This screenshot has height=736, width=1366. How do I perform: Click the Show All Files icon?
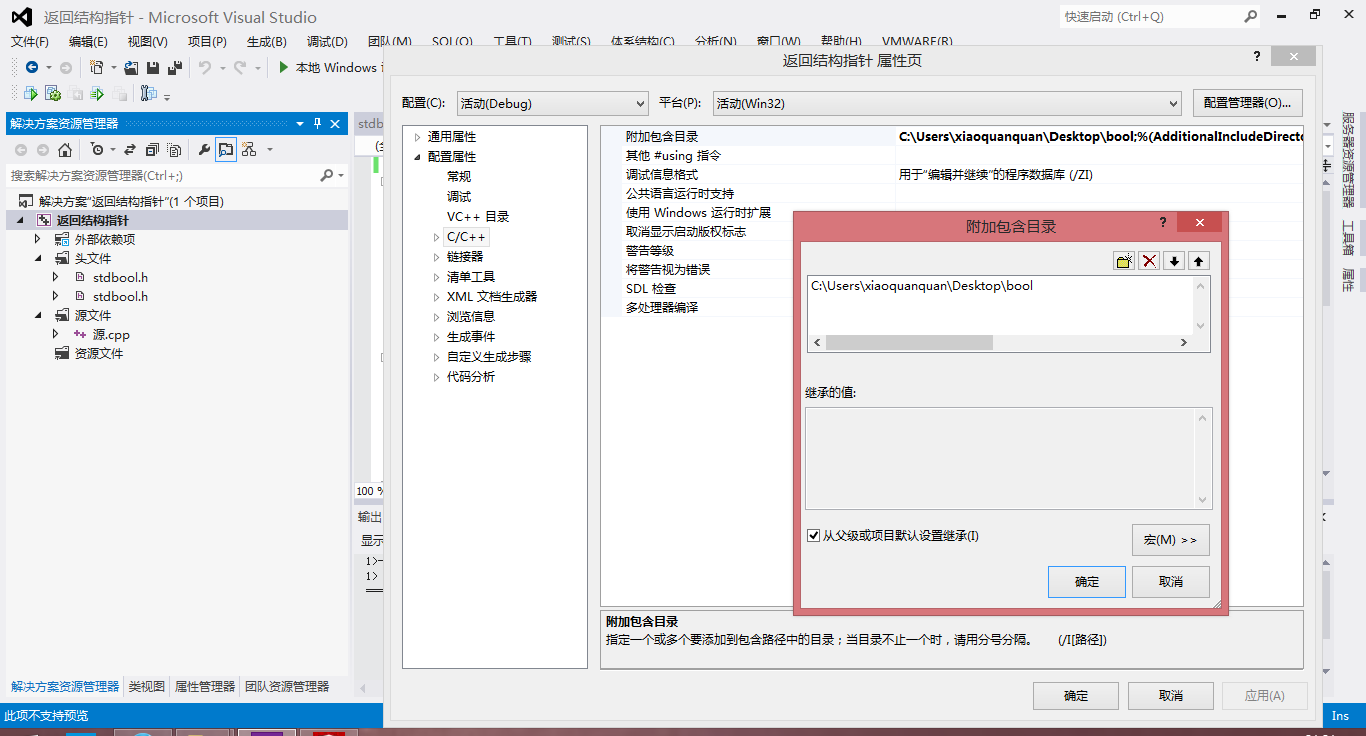click(174, 149)
